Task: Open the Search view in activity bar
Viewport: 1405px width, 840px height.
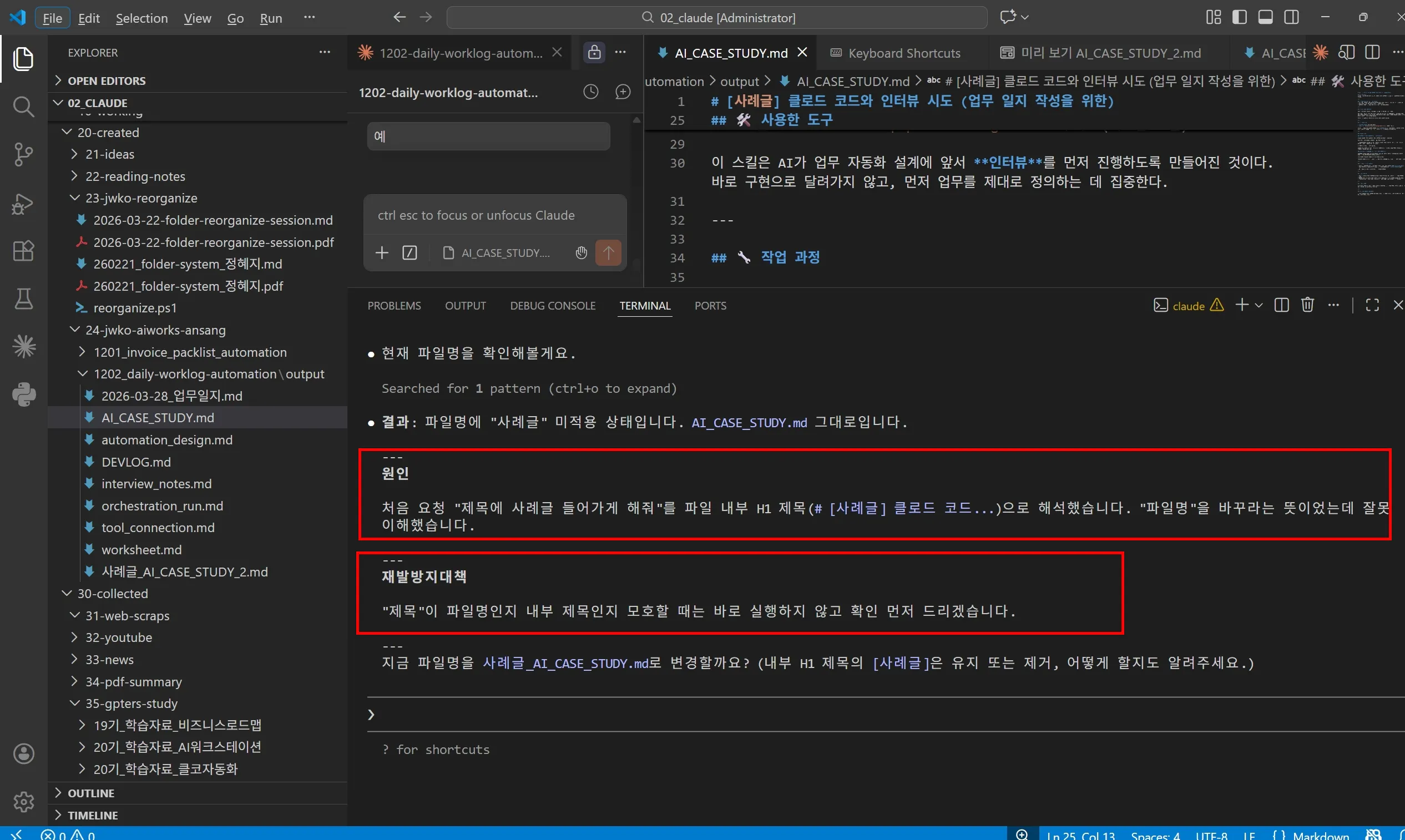Action: coord(23,107)
